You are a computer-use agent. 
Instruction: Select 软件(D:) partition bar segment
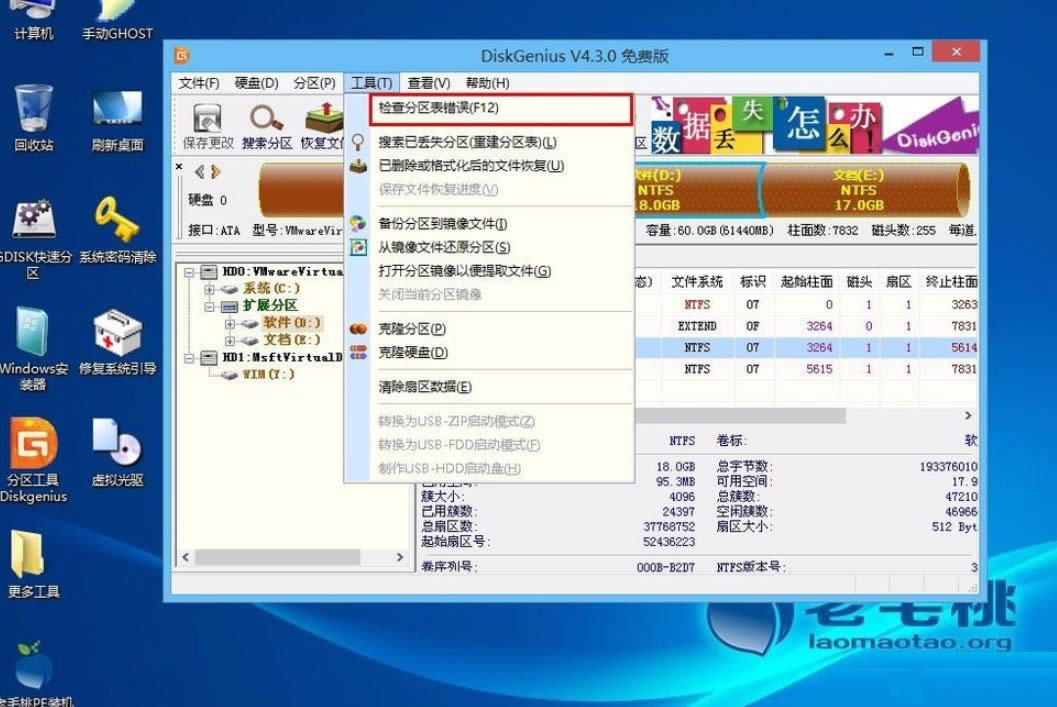click(x=698, y=189)
